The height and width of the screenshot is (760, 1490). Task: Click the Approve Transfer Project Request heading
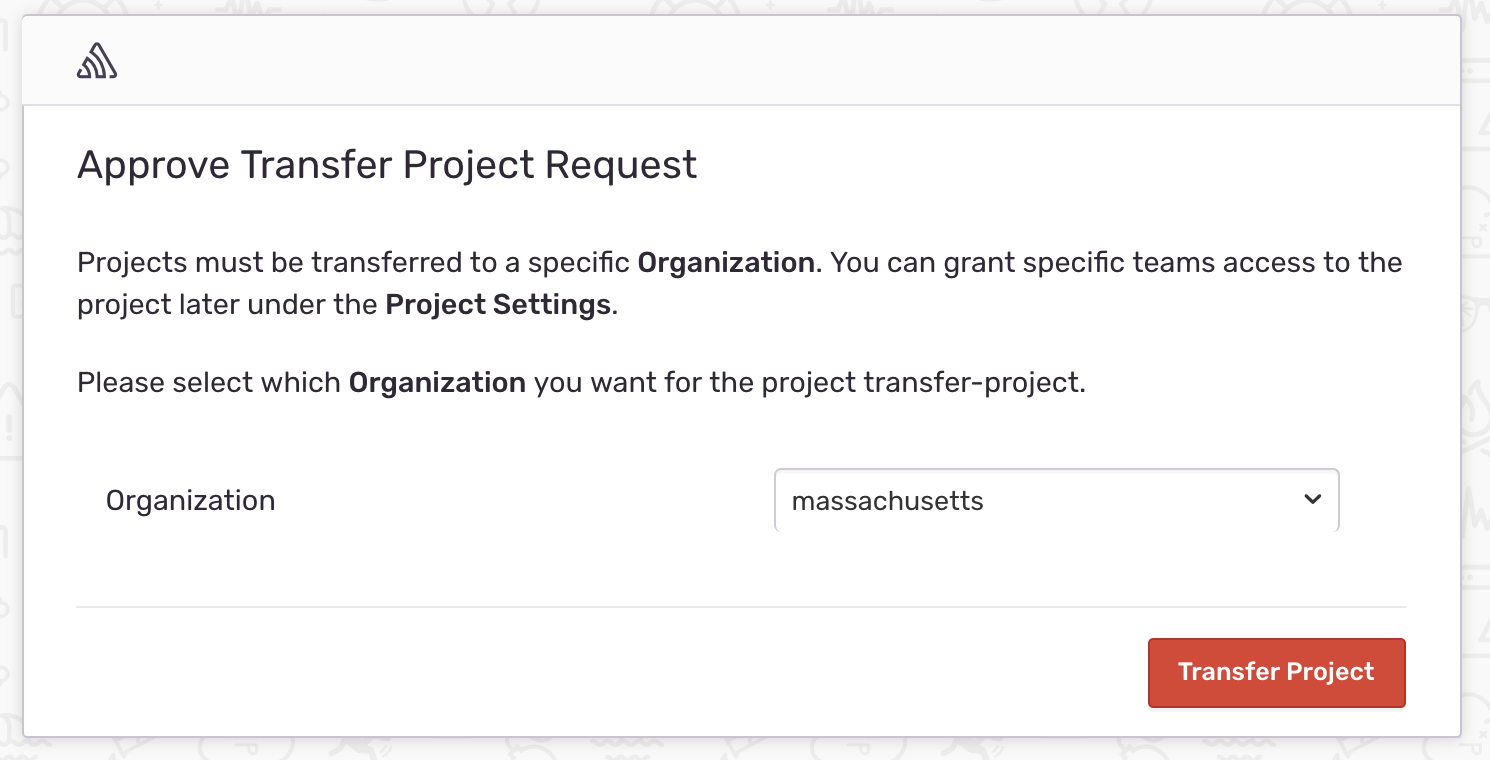(x=387, y=164)
